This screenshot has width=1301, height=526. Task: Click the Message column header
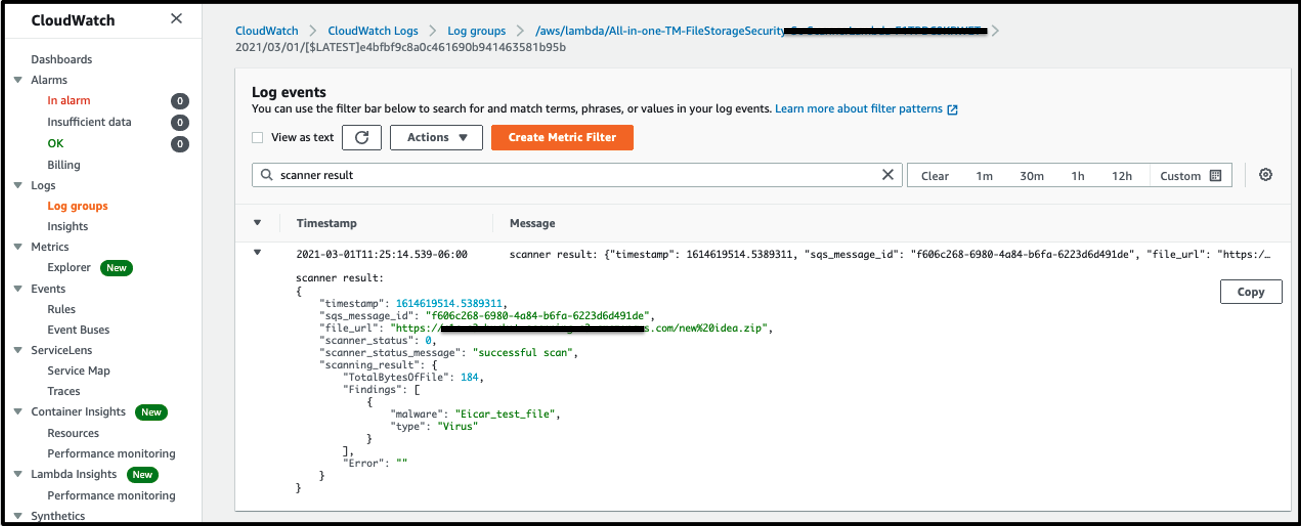pos(532,223)
